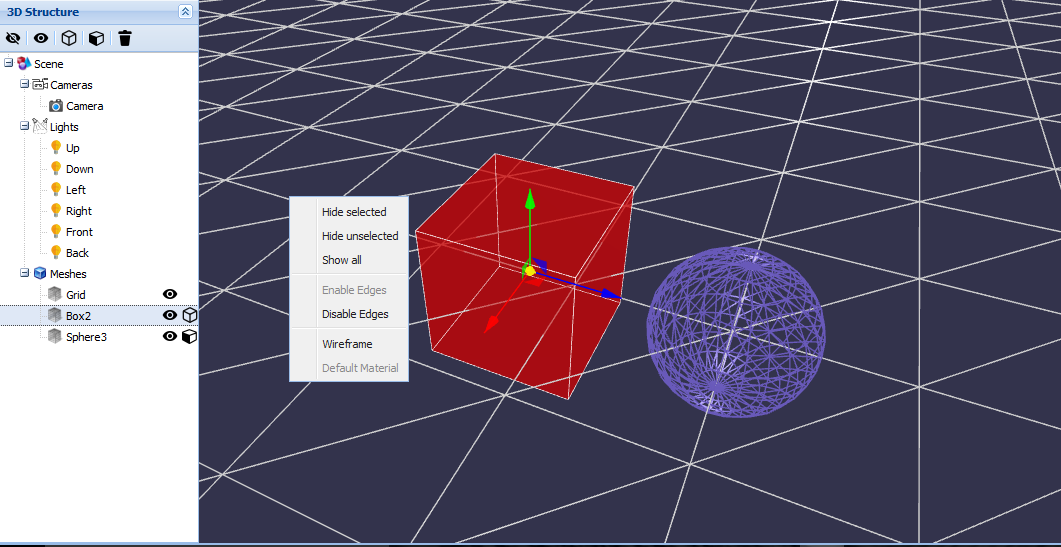
Task: Toggle visibility eye for Grid mesh
Action: click(170, 294)
